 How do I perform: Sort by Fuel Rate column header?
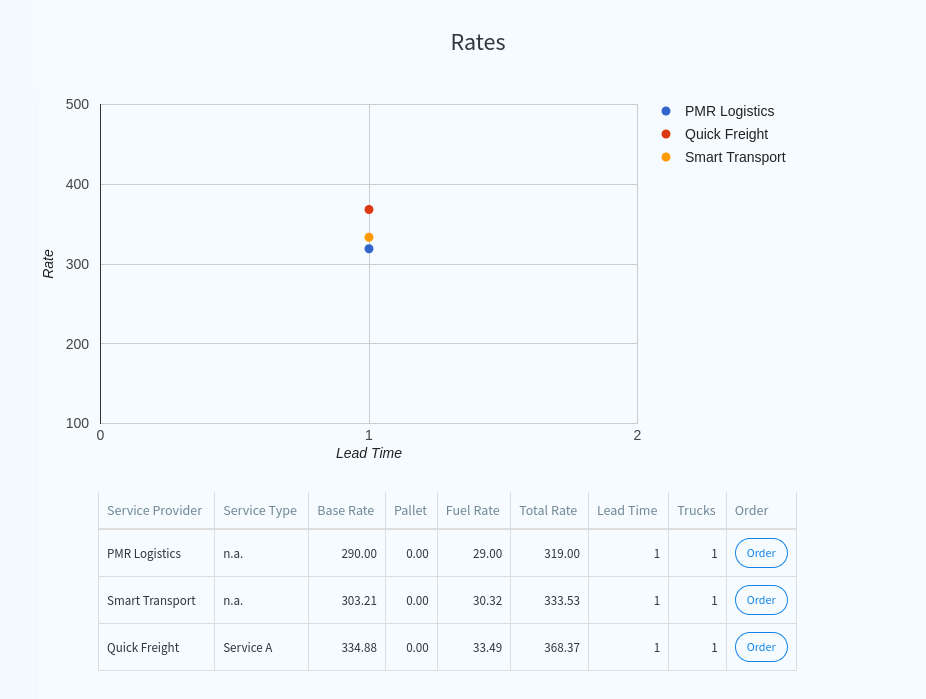(x=472, y=510)
